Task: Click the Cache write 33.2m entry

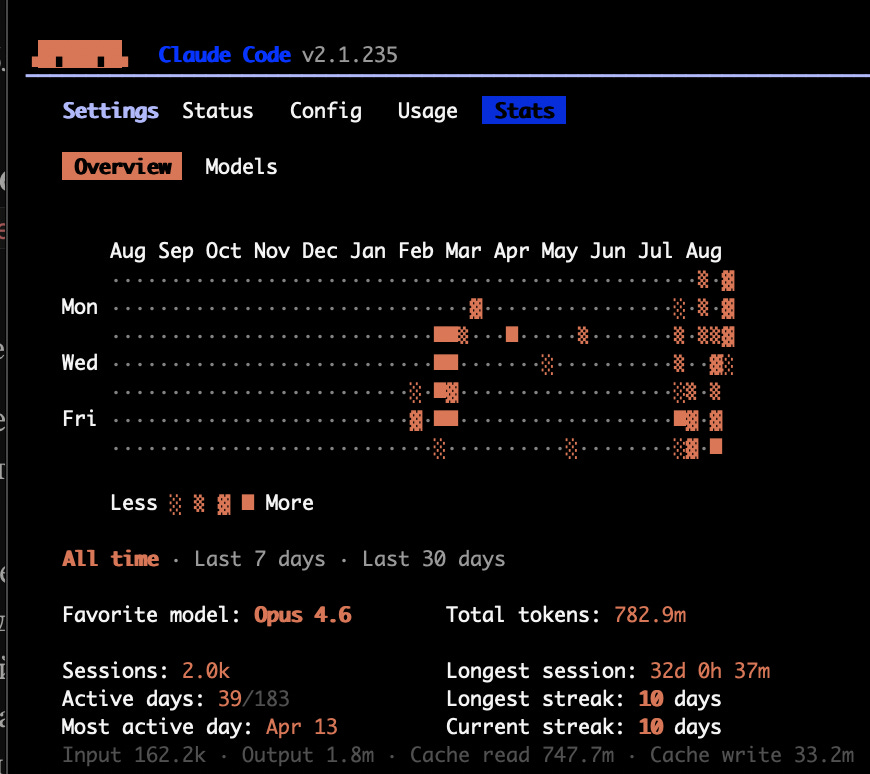Action: click(752, 755)
